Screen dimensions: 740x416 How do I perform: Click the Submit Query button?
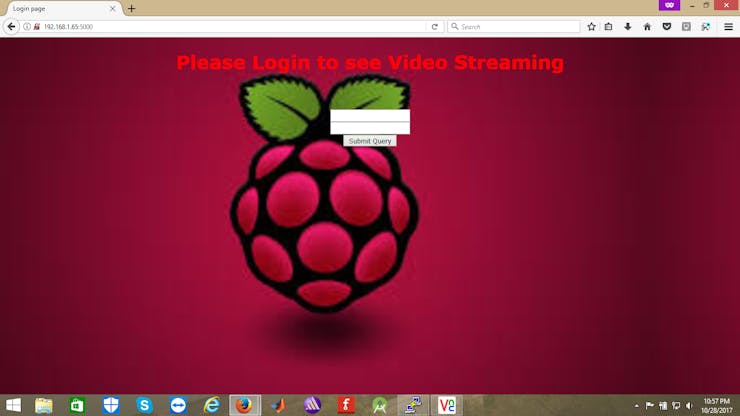pyautogui.click(x=370, y=141)
